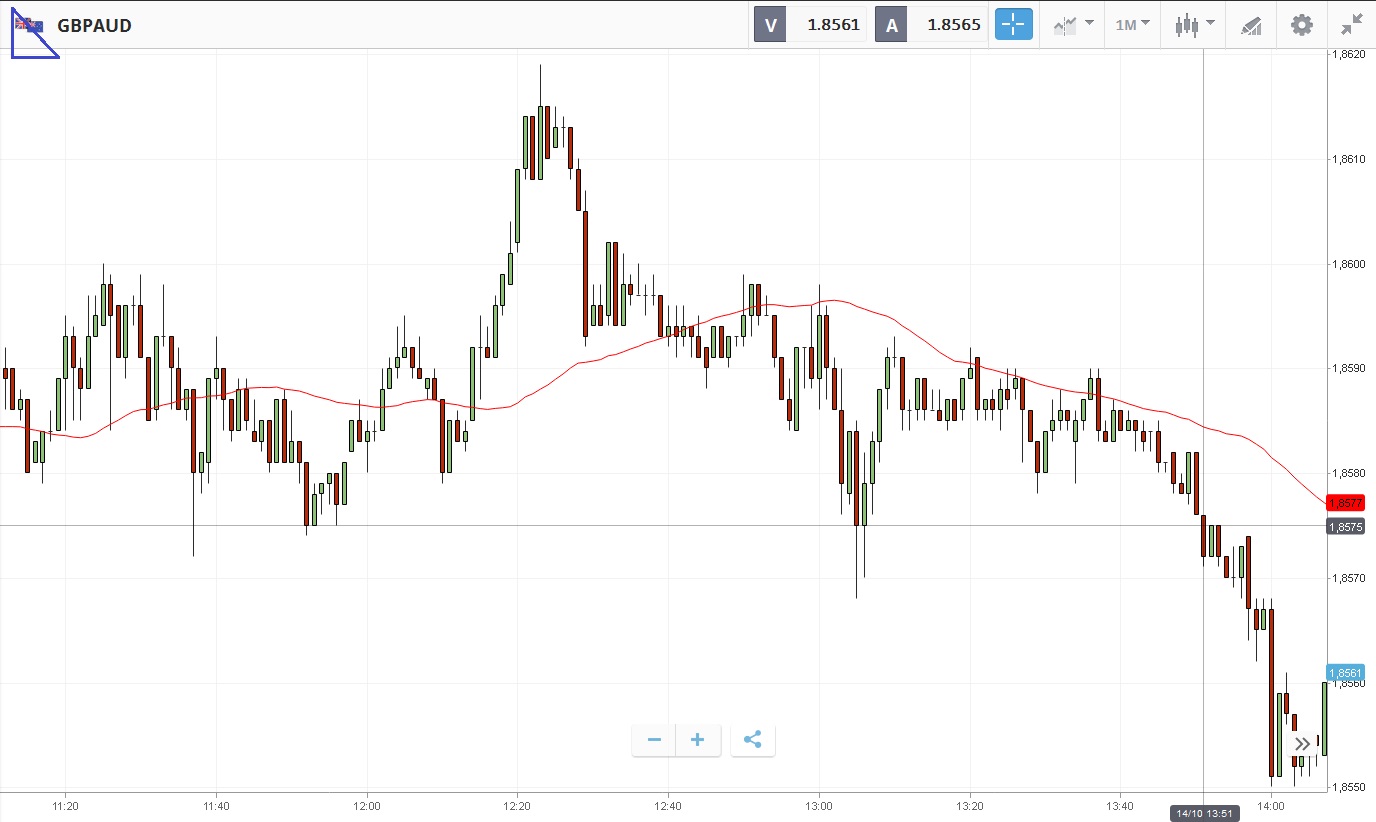Click the blue 1,8561 current price tag

(x=1345, y=673)
